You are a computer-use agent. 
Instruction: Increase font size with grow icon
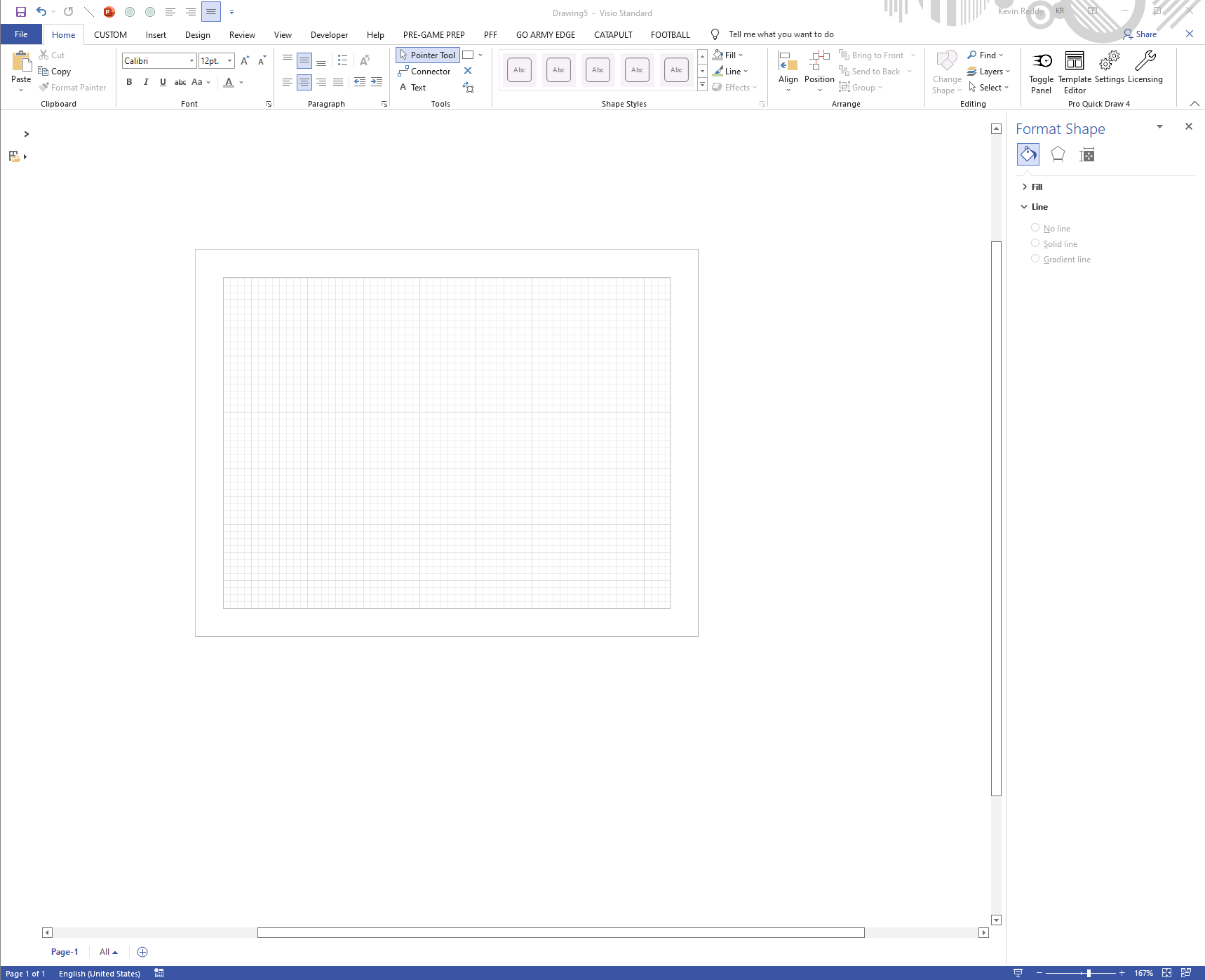click(x=245, y=61)
